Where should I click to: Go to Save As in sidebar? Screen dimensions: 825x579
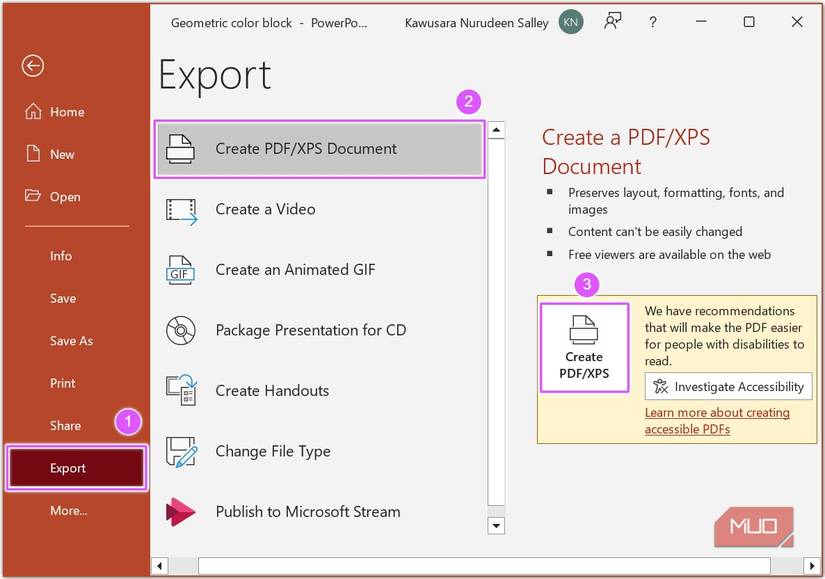click(71, 341)
